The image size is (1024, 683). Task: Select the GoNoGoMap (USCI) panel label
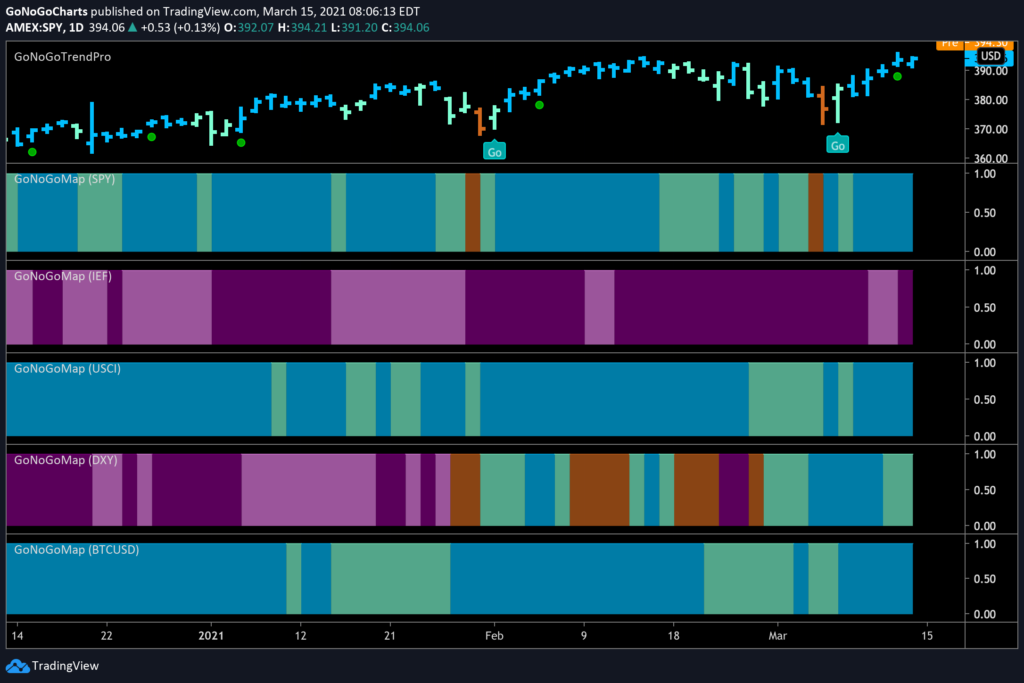[x=67, y=368]
